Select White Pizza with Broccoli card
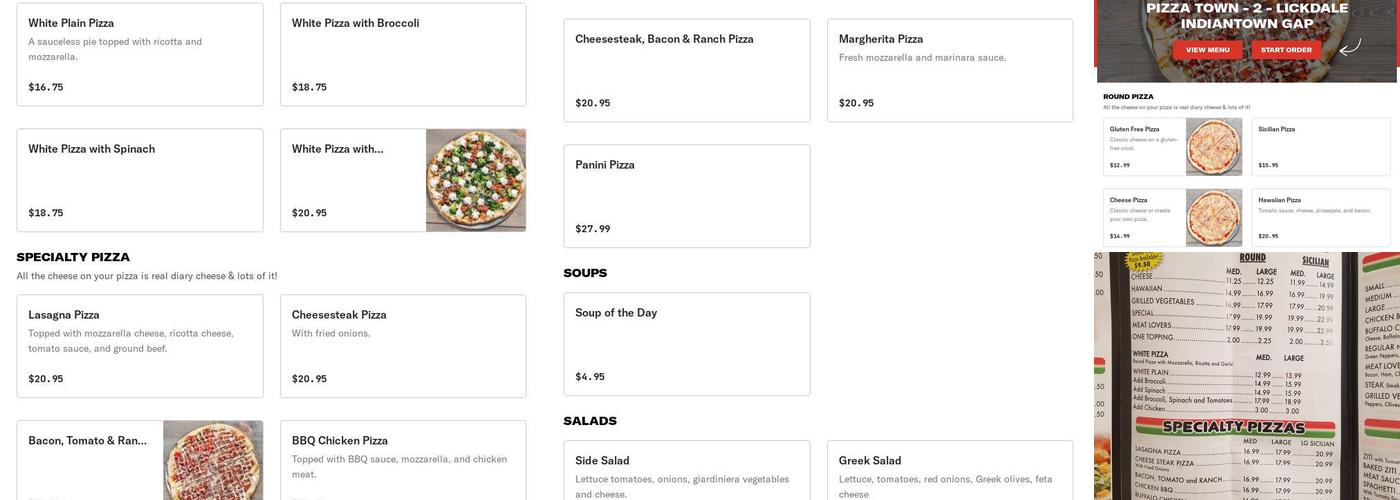The width and height of the screenshot is (1400, 500). pyautogui.click(x=403, y=54)
